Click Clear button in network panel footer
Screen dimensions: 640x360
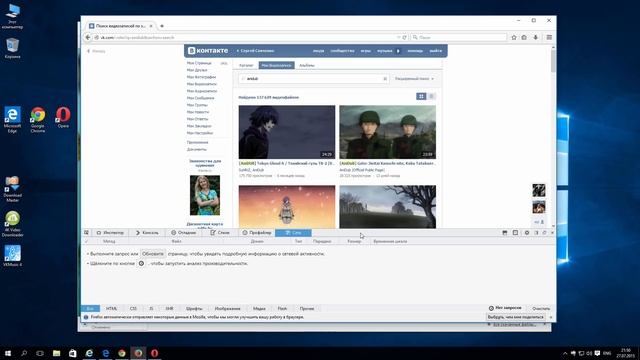tap(541, 309)
